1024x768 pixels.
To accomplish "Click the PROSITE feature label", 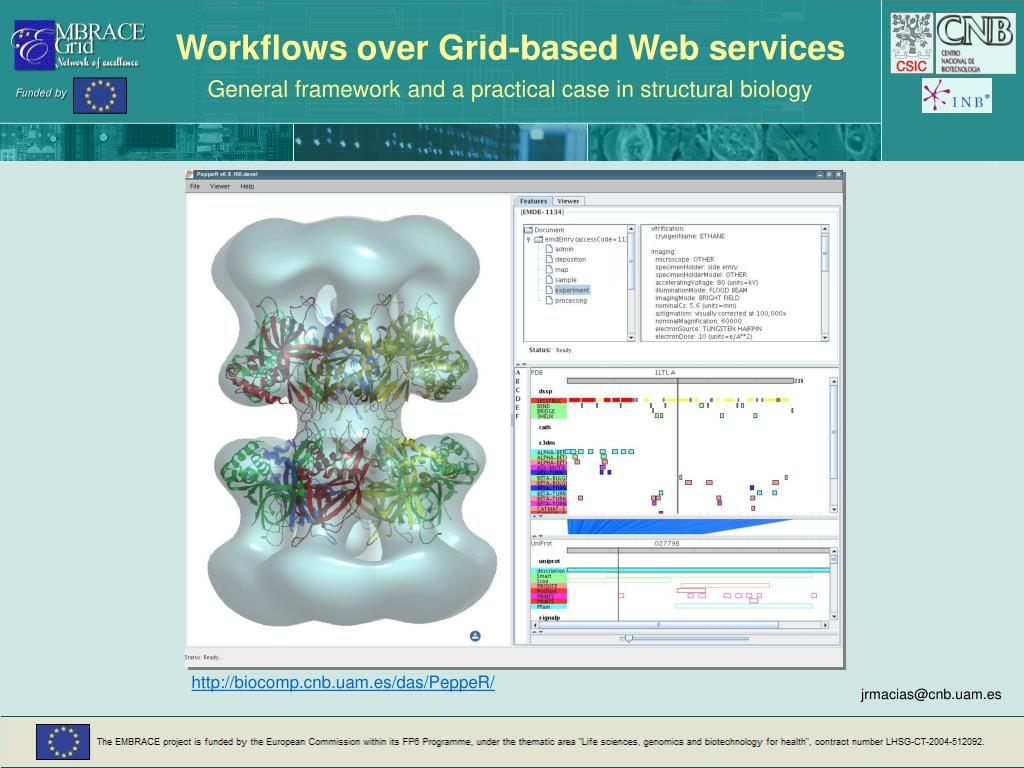I will click(549, 586).
